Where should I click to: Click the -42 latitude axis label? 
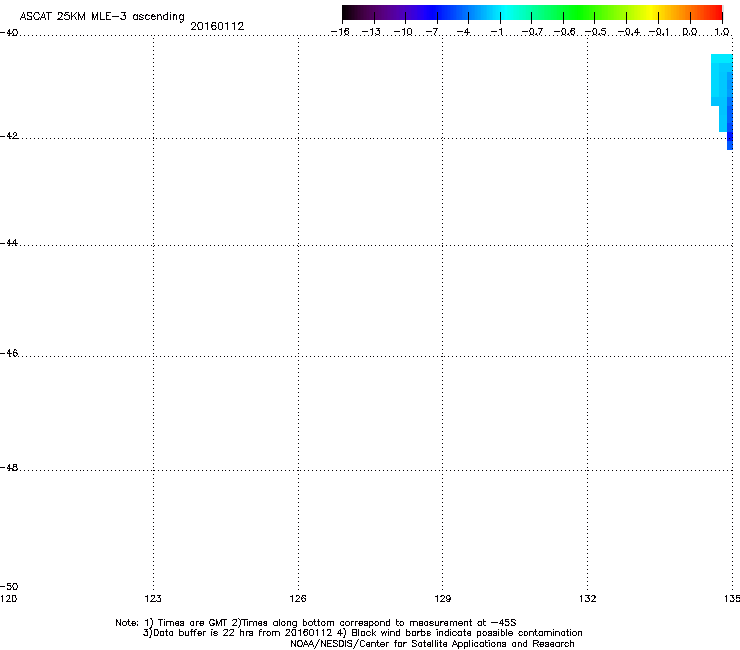click(x=9, y=135)
